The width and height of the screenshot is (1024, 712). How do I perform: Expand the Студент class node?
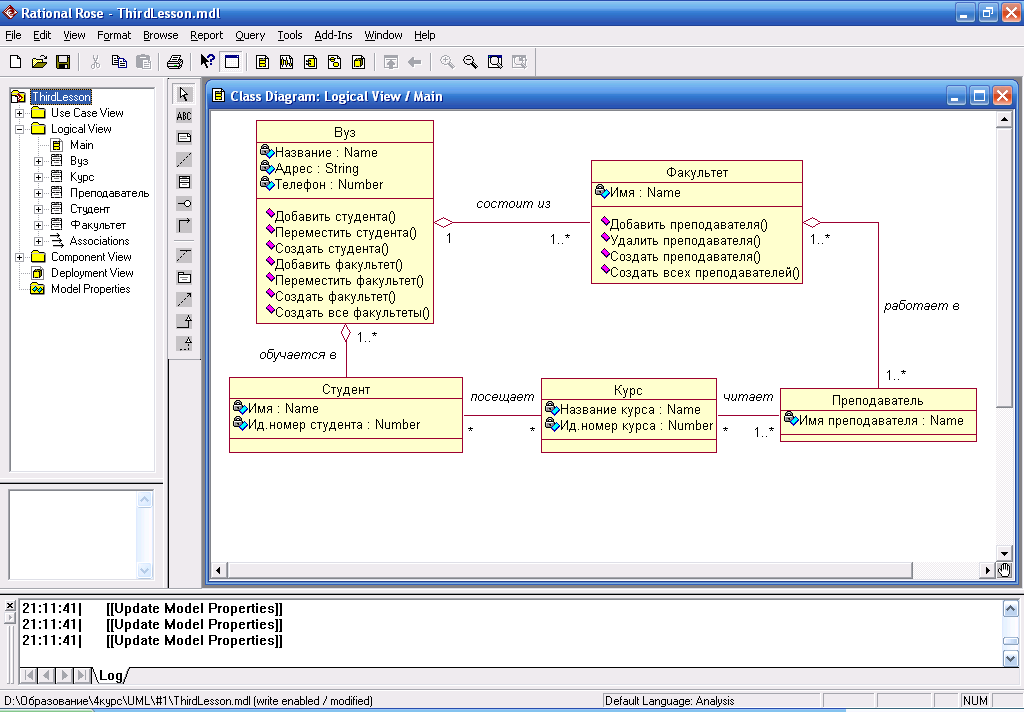point(39,209)
